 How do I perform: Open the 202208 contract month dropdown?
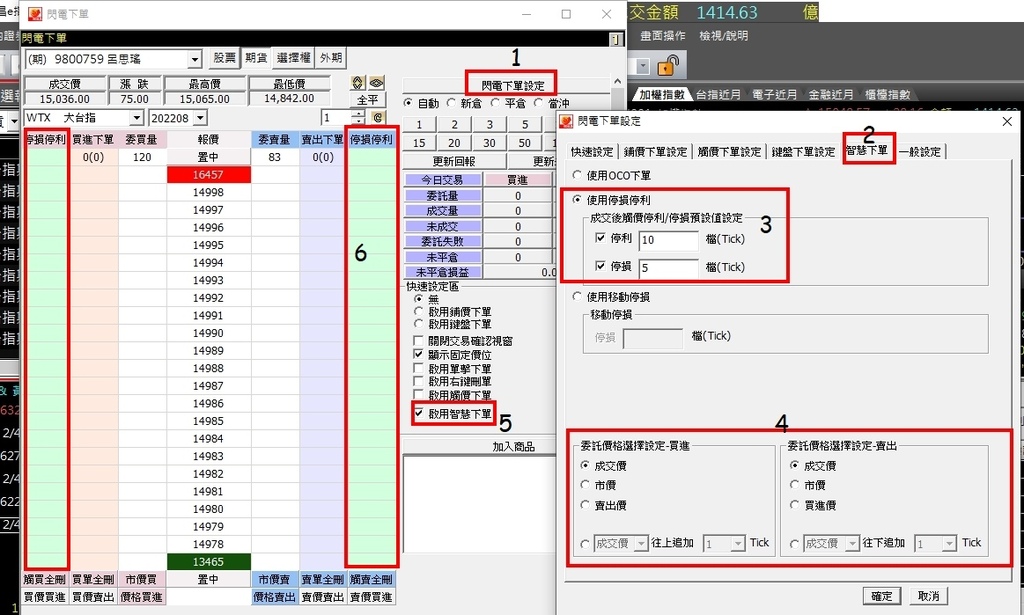pyautogui.click(x=200, y=118)
